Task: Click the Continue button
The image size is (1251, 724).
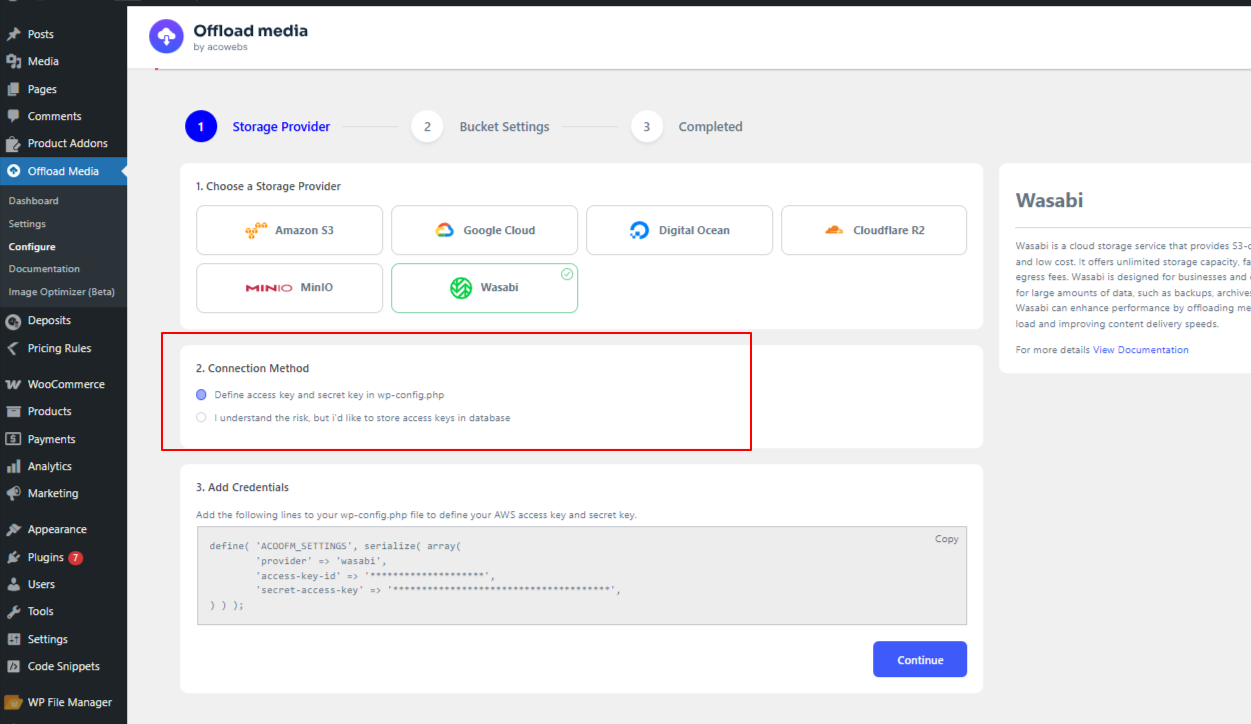Action: pyautogui.click(x=920, y=660)
